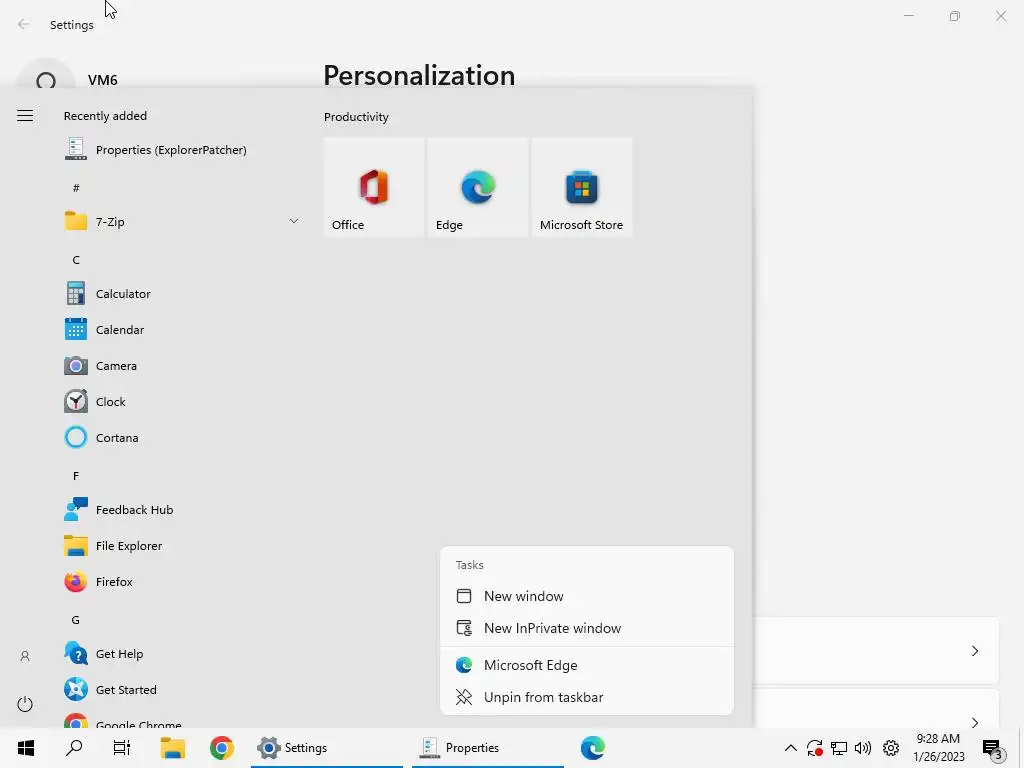Image resolution: width=1024 pixels, height=768 pixels.
Task: Launch Firefox from app list
Action: click(x=99, y=581)
